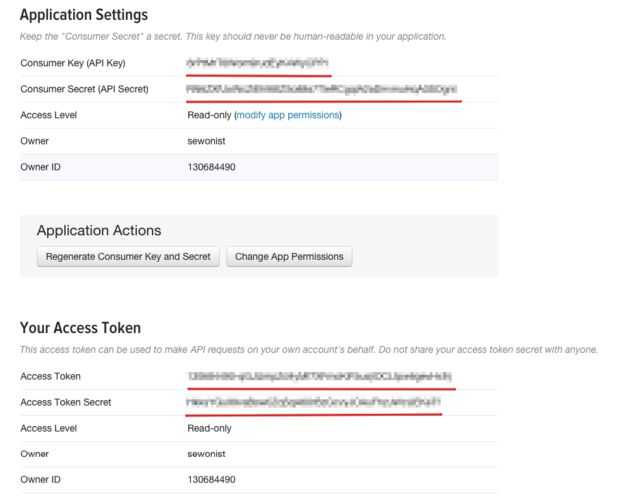
Task: Select the blurred Access Token value
Action: click(320, 376)
